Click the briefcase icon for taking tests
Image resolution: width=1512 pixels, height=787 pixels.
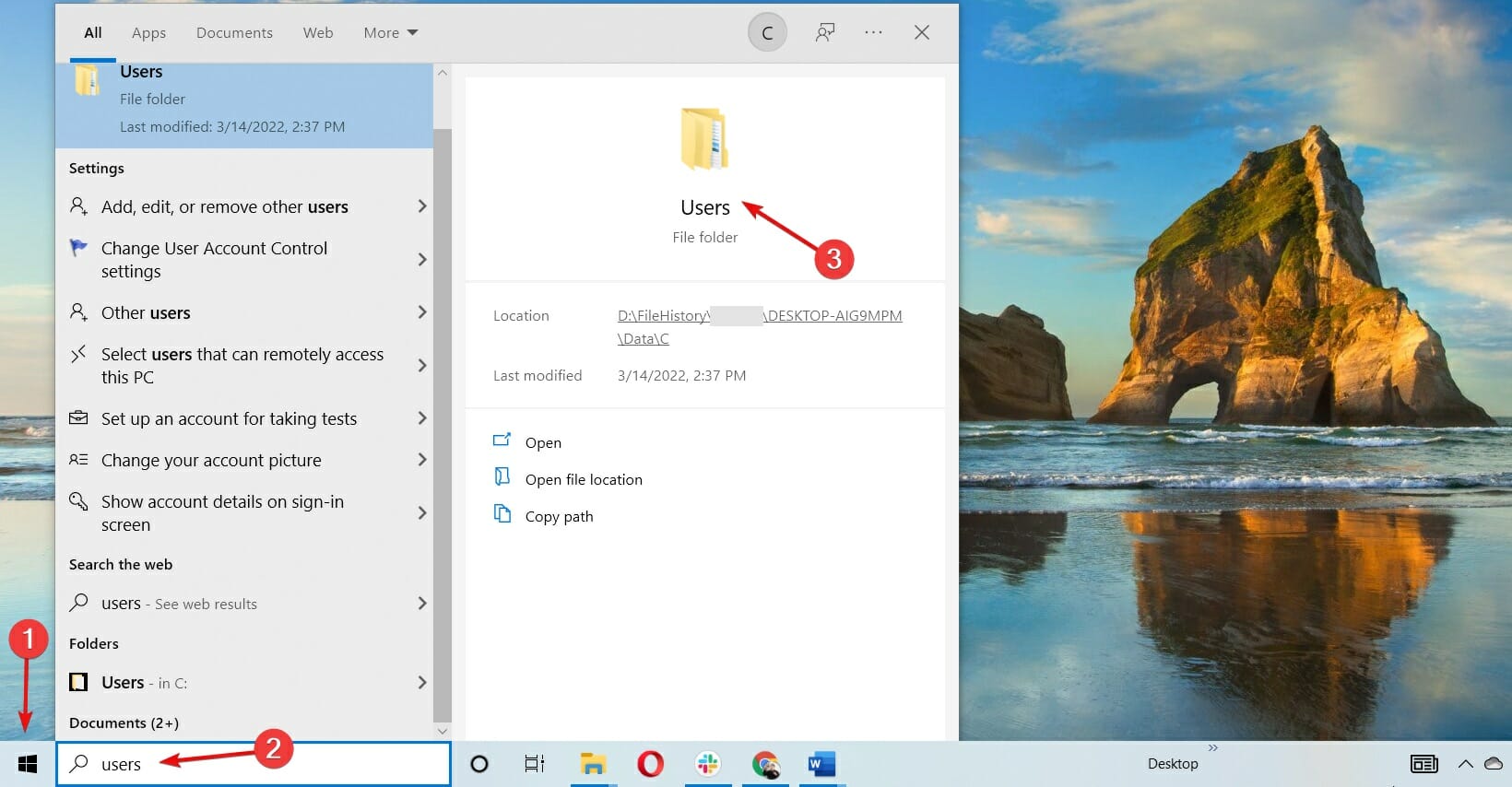[x=79, y=418]
